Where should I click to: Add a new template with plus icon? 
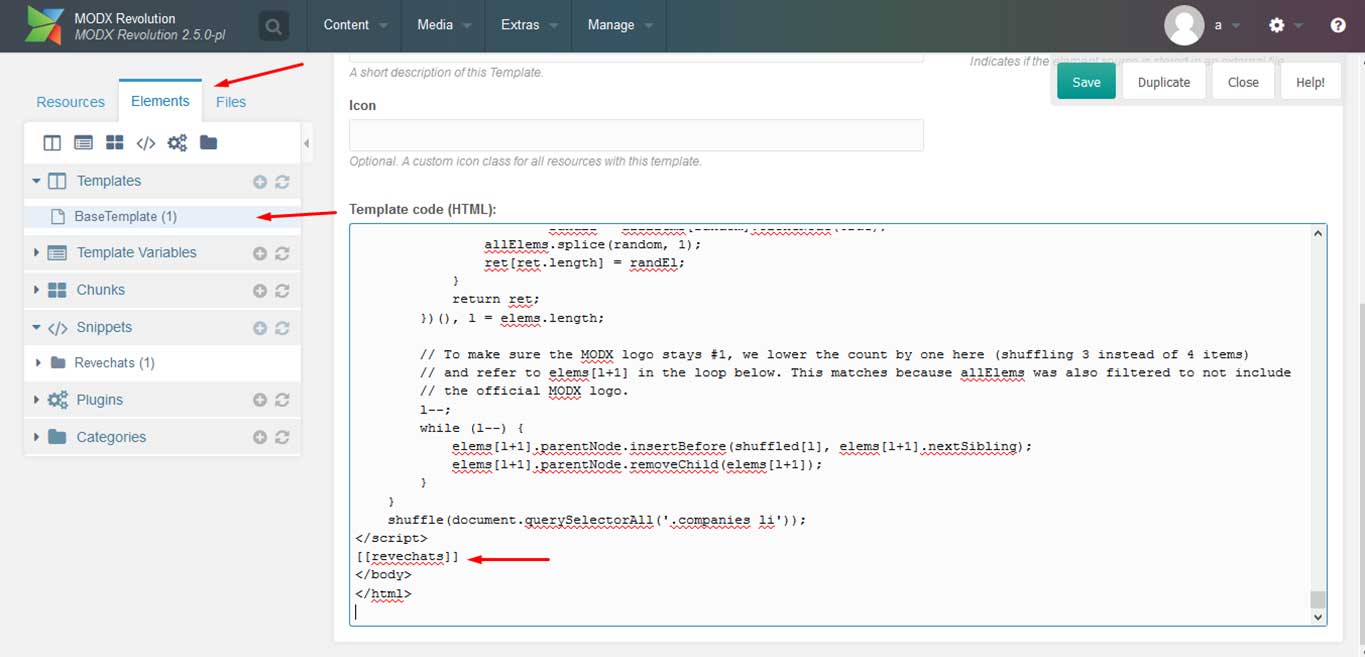[260, 182]
